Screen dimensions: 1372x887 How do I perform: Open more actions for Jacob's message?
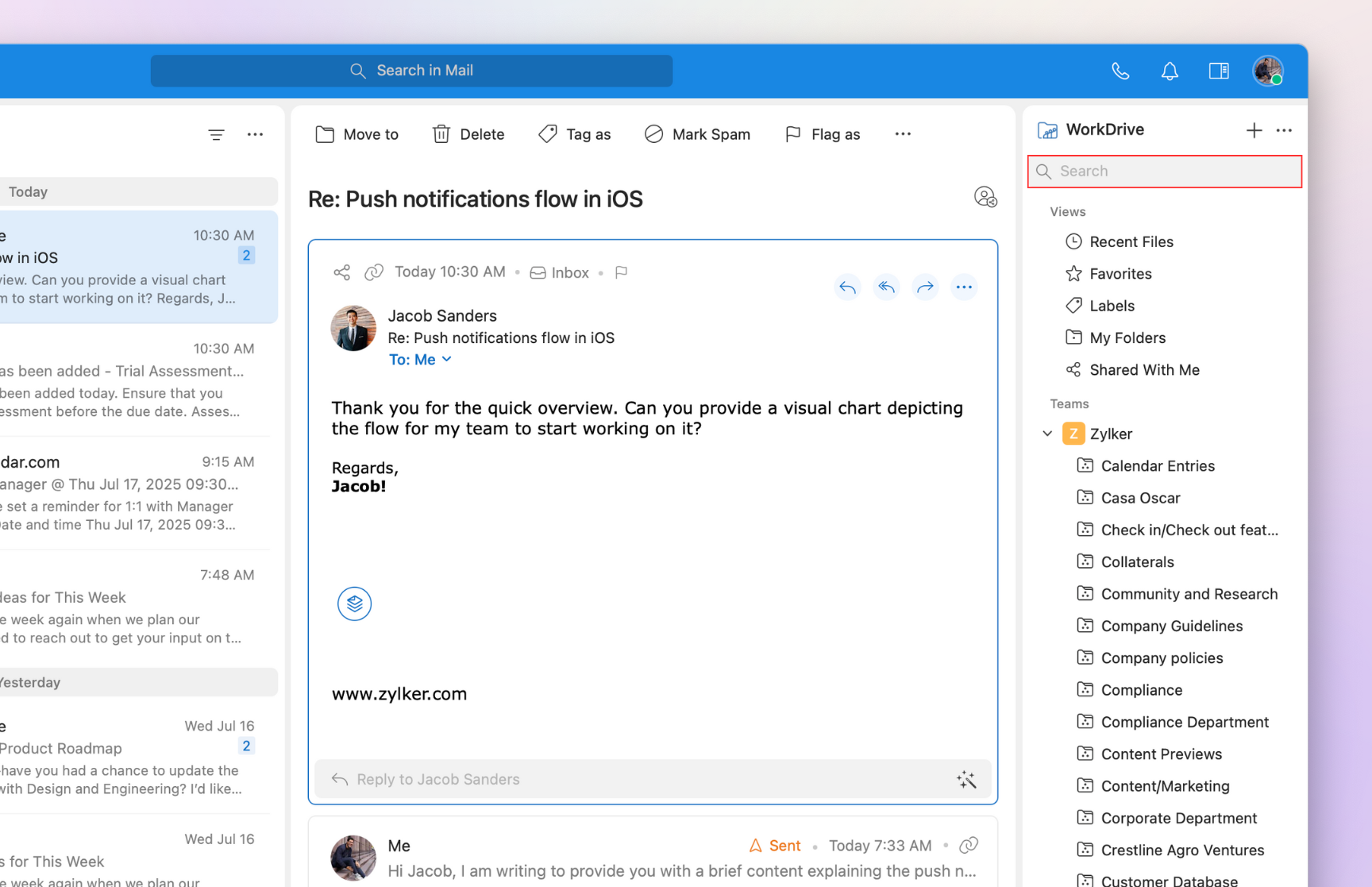pyautogui.click(x=964, y=287)
